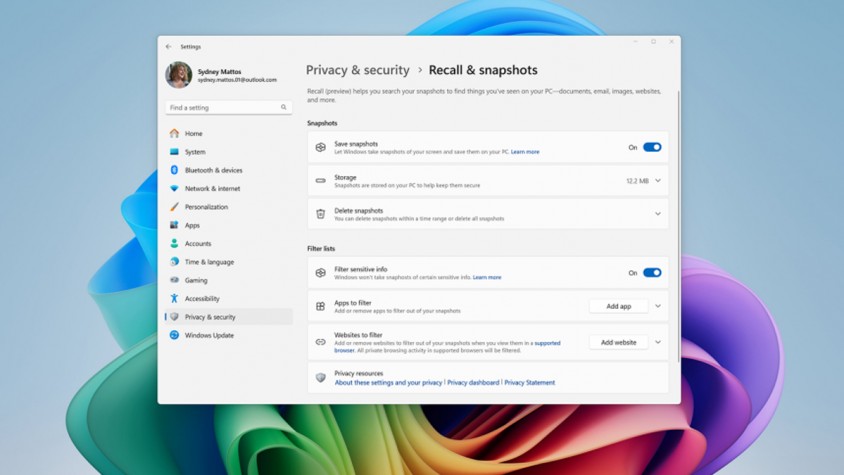The height and width of the screenshot is (475, 844).
Task: Select Windows Update in sidebar
Action: [x=229, y=335]
